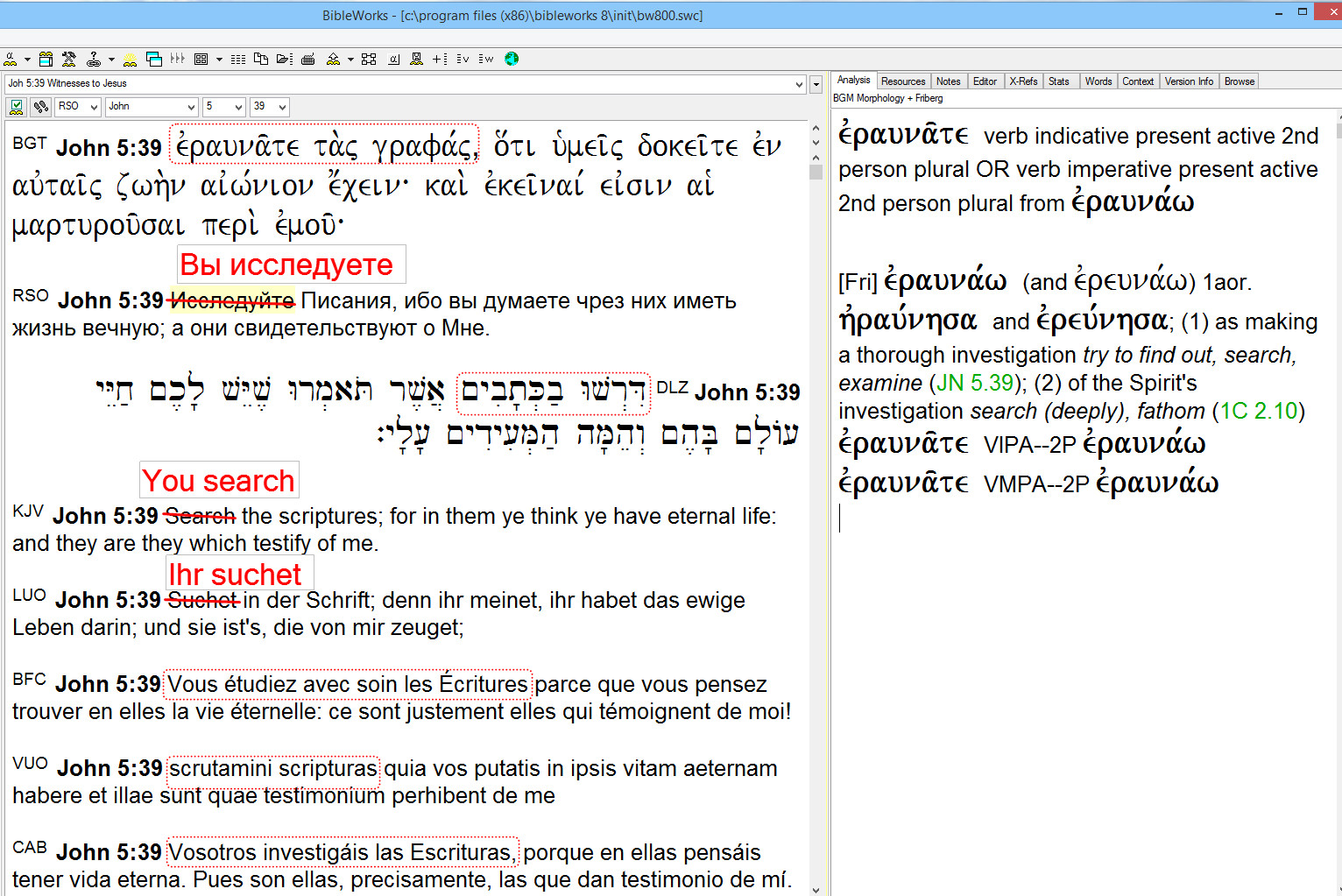Click the browse window scrollbar thumb

click(816, 172)
